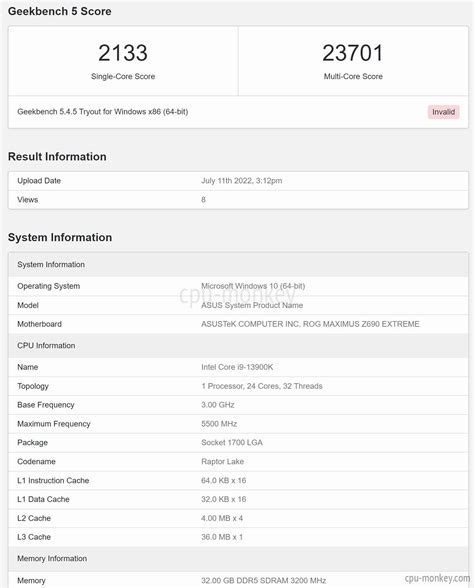Click the gray System Information table header
The height and width of the screenshot is (588, 474).
point(238,264)
